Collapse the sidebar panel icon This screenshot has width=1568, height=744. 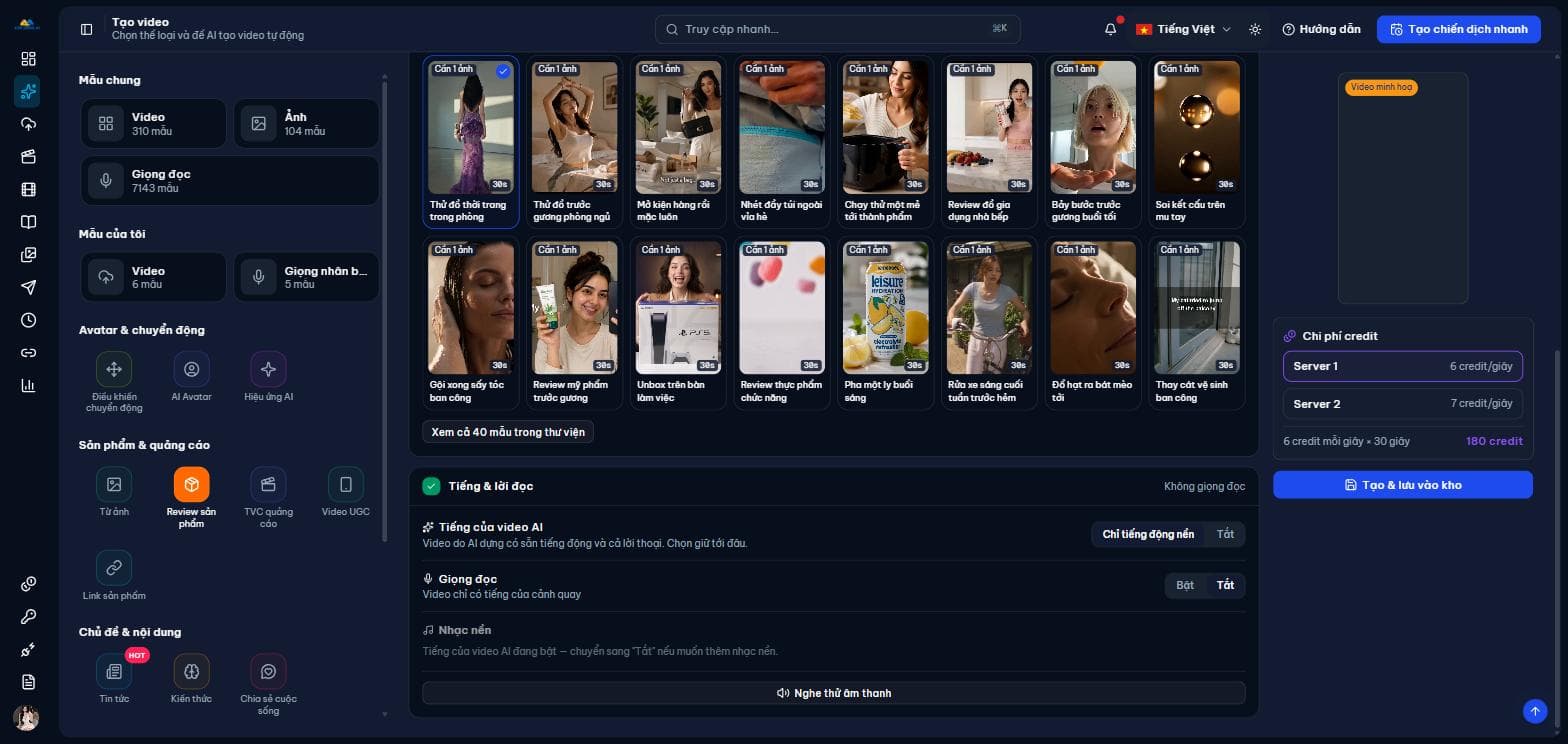click(87, 29)
